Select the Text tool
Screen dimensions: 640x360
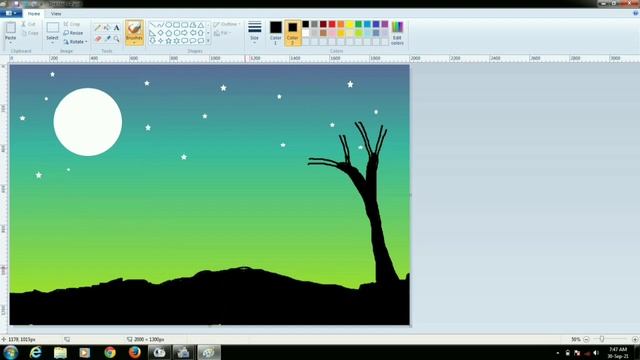pos(116,28)
